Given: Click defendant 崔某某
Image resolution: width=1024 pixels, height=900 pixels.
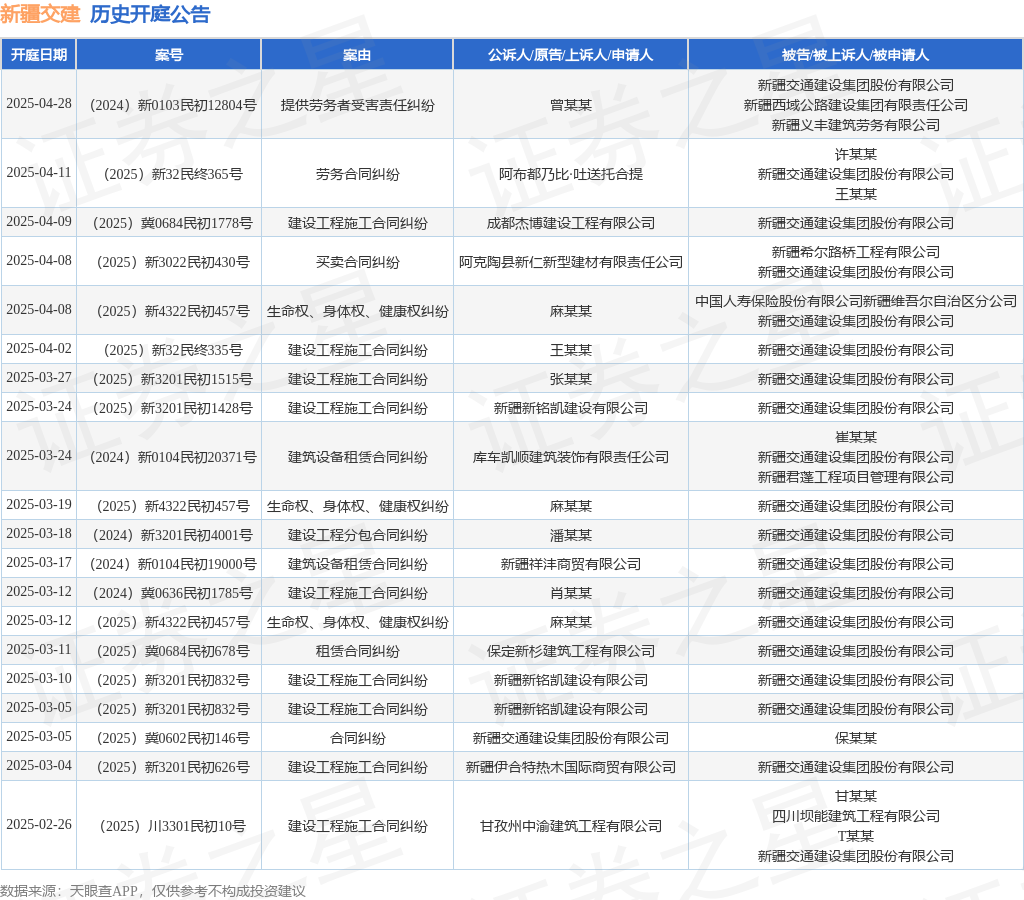Looking at the screenshot, I should coord(856,437).
